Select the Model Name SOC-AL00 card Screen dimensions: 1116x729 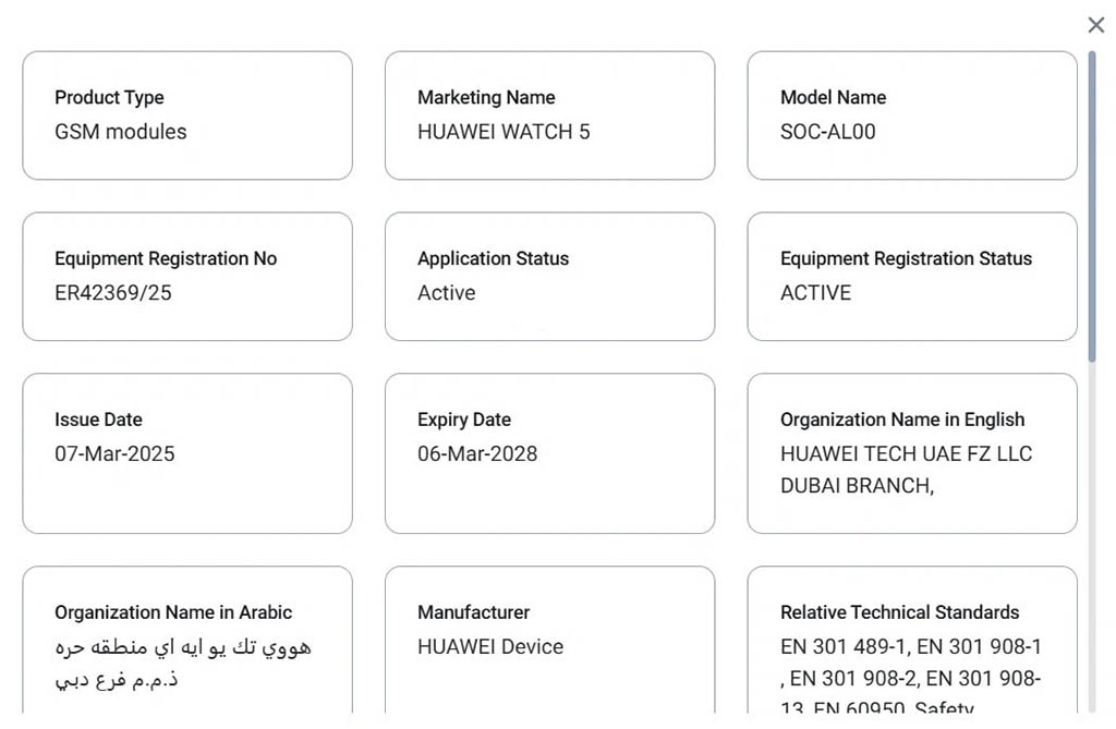tap(912, 115)
